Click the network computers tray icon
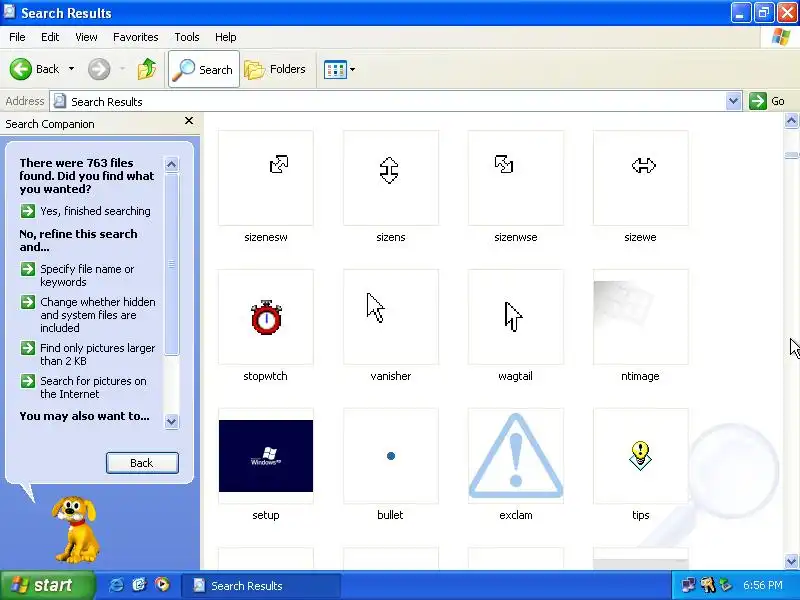 (x=688, y=585)
